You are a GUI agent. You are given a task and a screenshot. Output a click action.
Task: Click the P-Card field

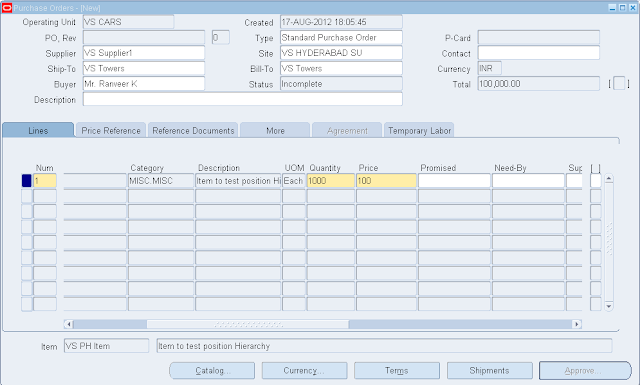point(538,38)
